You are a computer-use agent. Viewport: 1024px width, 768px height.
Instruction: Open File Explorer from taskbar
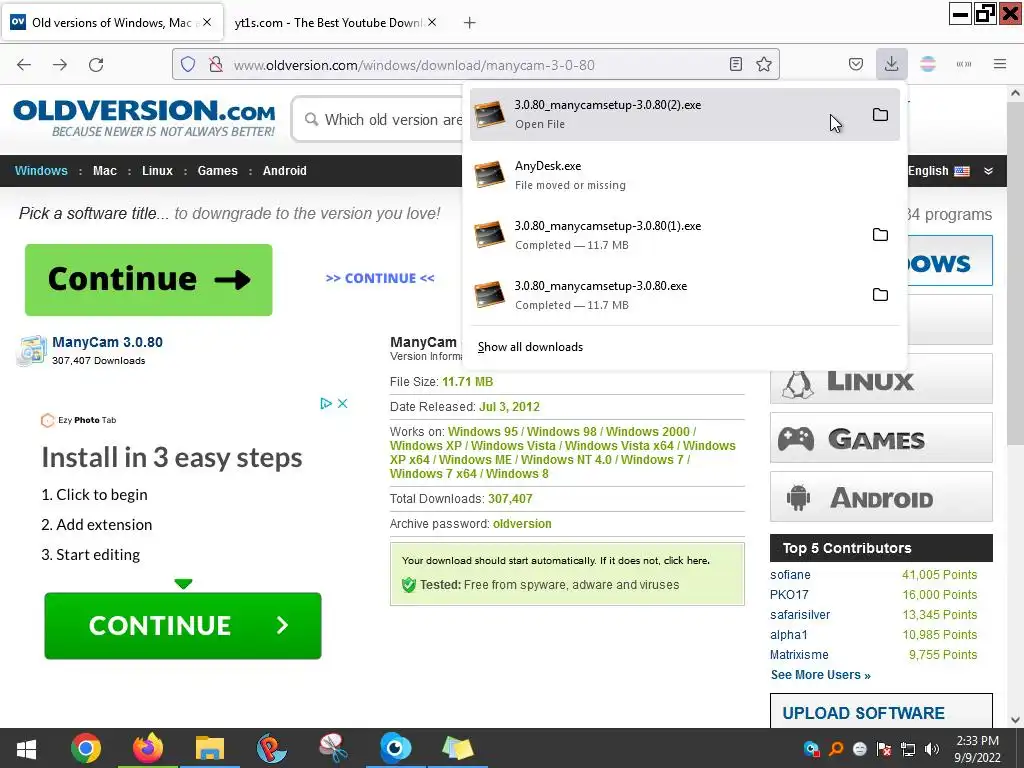210,748
